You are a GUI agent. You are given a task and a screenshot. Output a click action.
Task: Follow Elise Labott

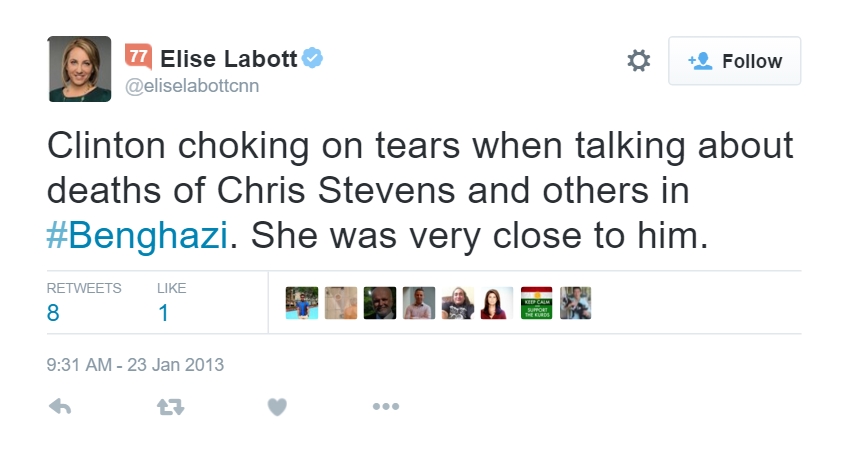[735, 61]
